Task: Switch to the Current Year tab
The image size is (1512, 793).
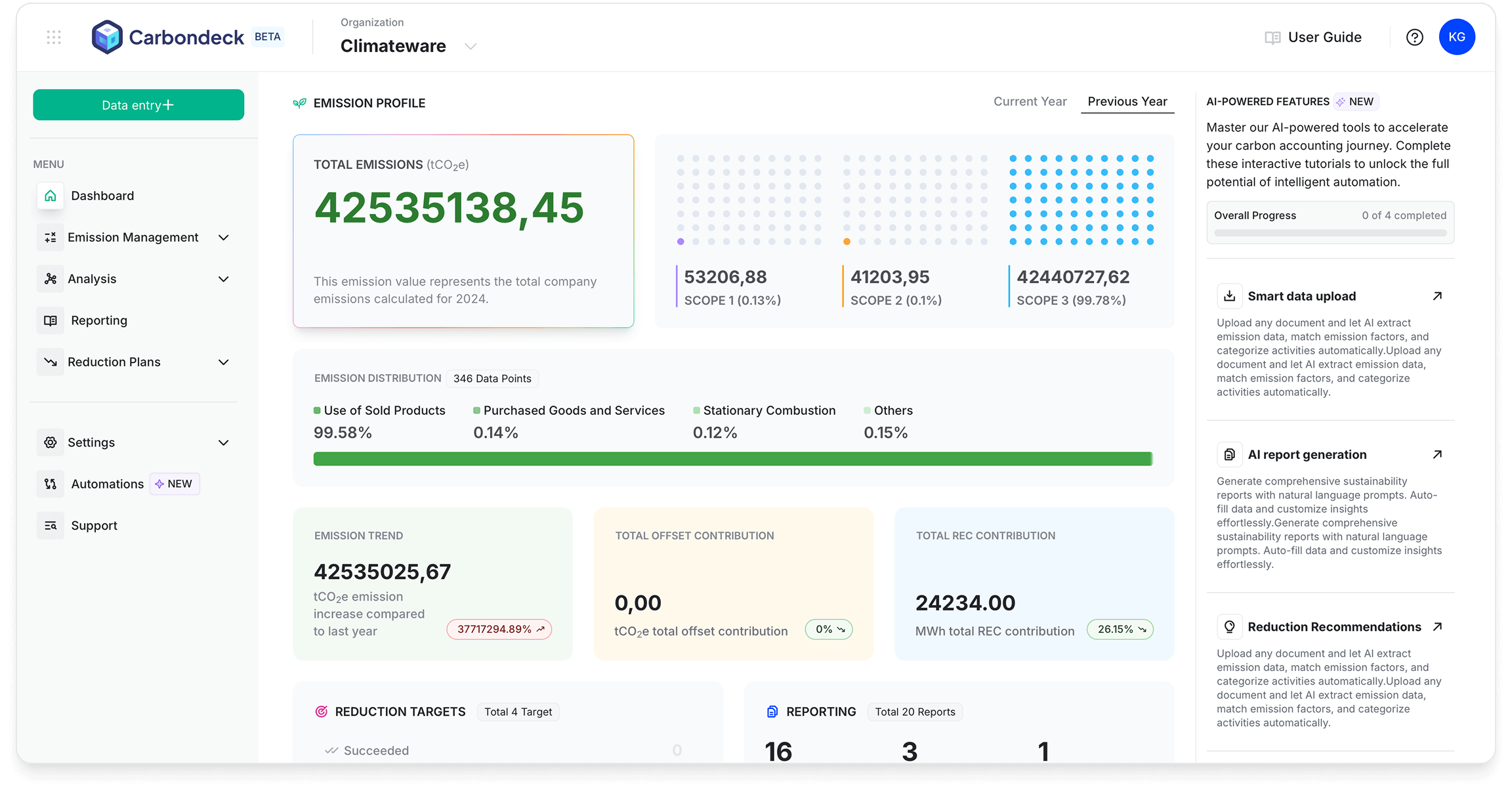Action: (1030, 102)
